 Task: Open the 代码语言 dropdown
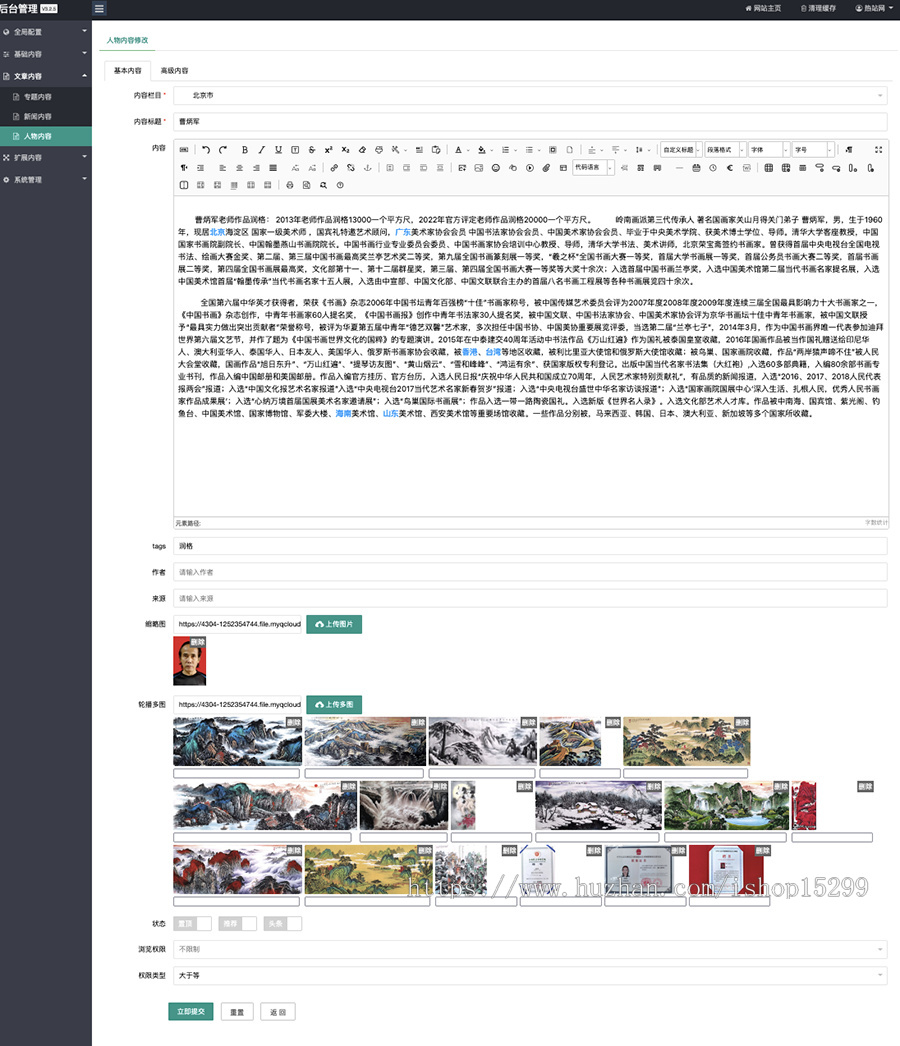coord(593,168)
